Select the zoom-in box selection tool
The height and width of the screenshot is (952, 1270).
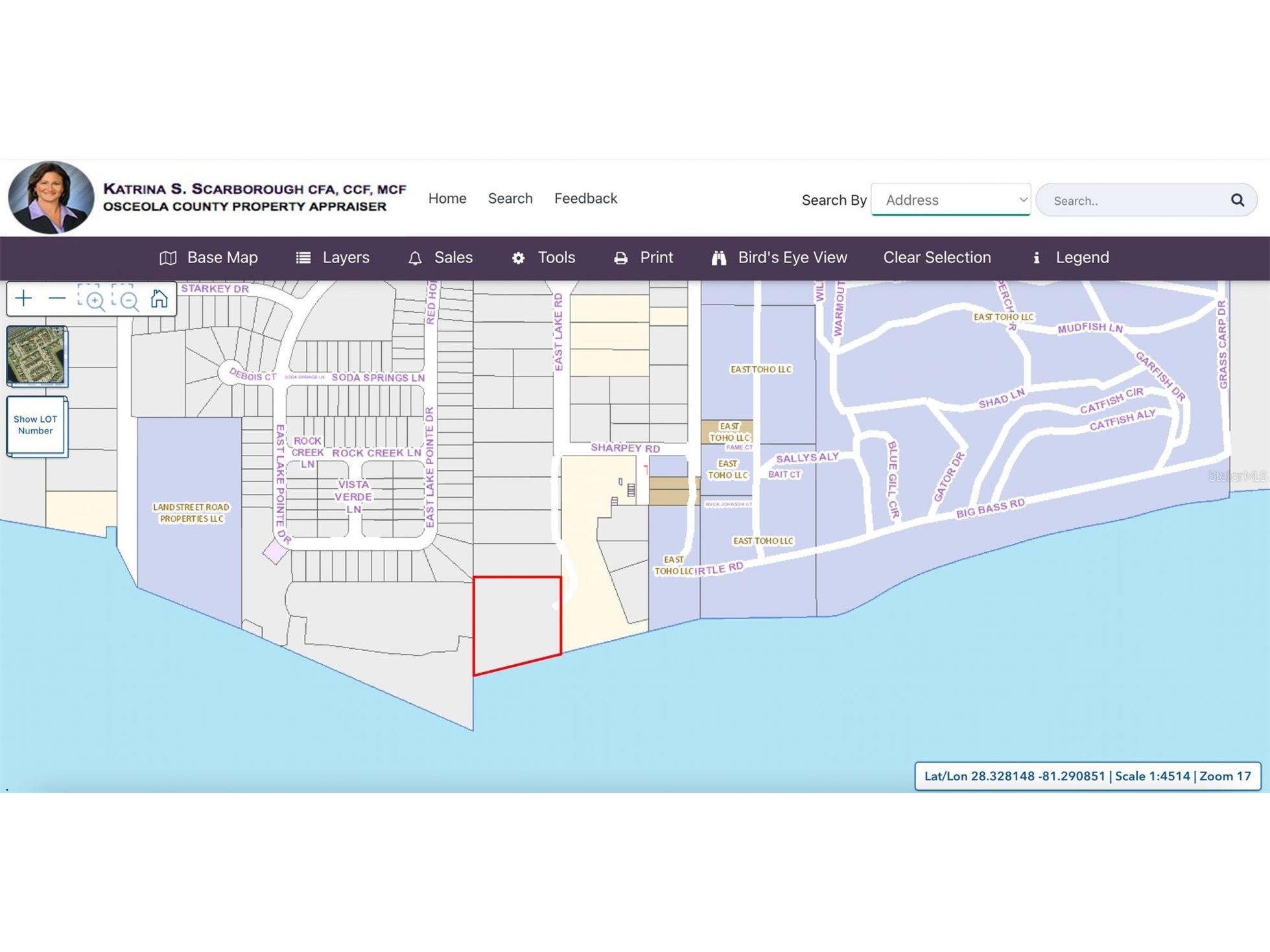click(91, 298)
